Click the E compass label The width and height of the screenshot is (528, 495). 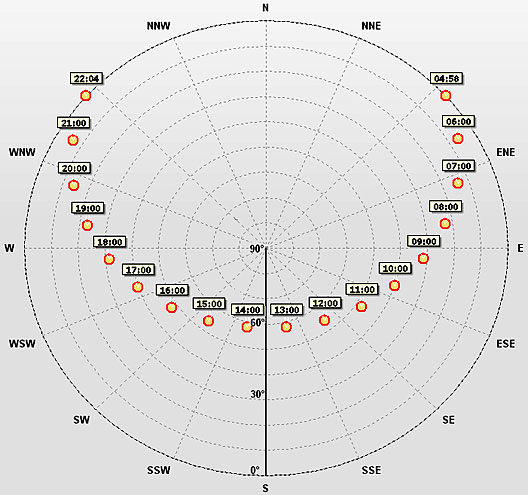520,249
